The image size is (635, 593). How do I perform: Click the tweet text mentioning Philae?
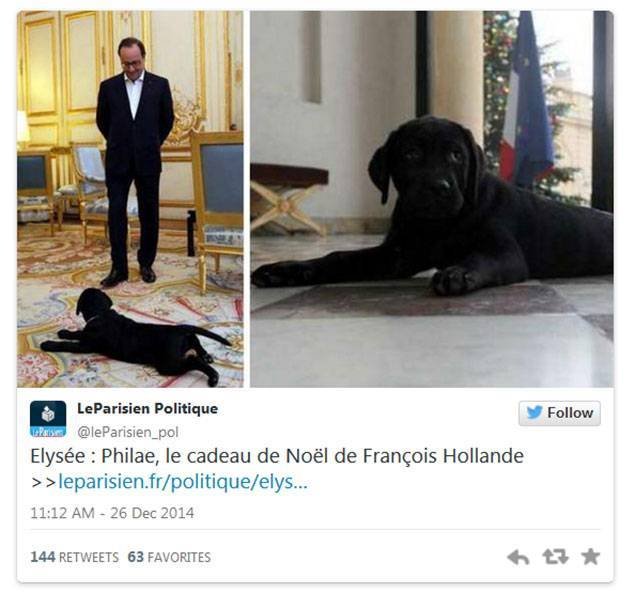tap(277, 456)
